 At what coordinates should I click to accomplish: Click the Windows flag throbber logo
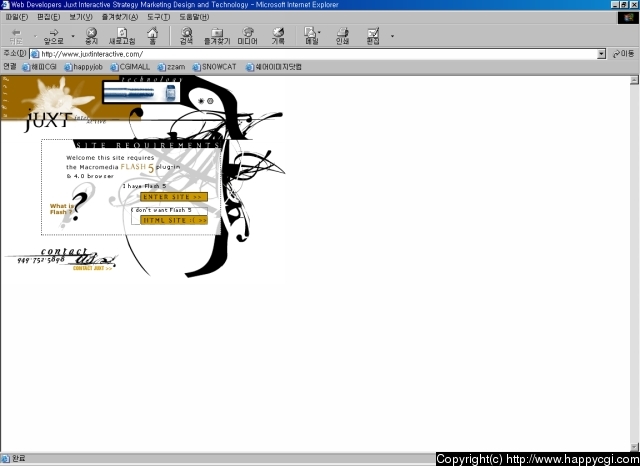(x=628, y=18)
